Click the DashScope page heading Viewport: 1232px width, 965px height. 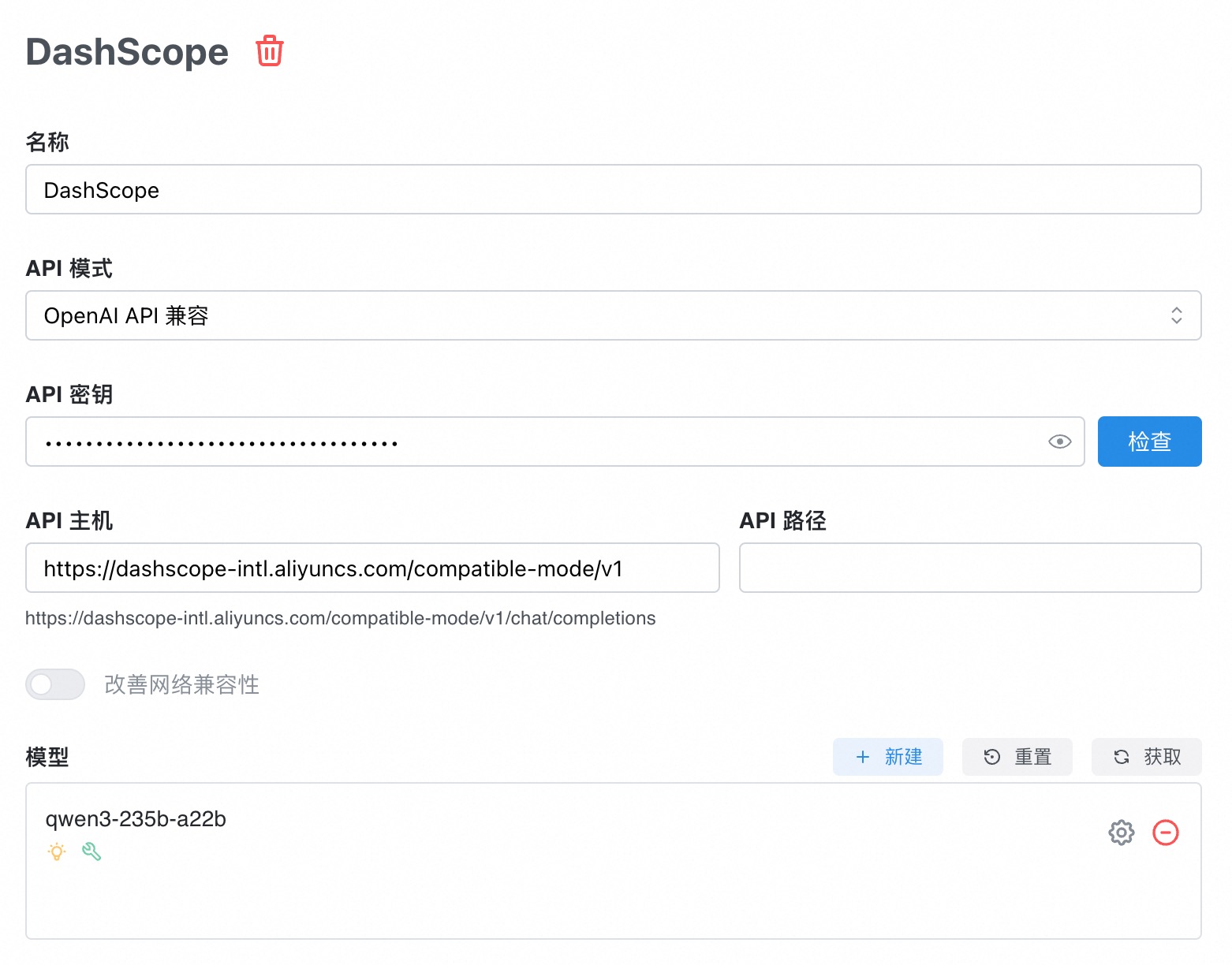127,52
